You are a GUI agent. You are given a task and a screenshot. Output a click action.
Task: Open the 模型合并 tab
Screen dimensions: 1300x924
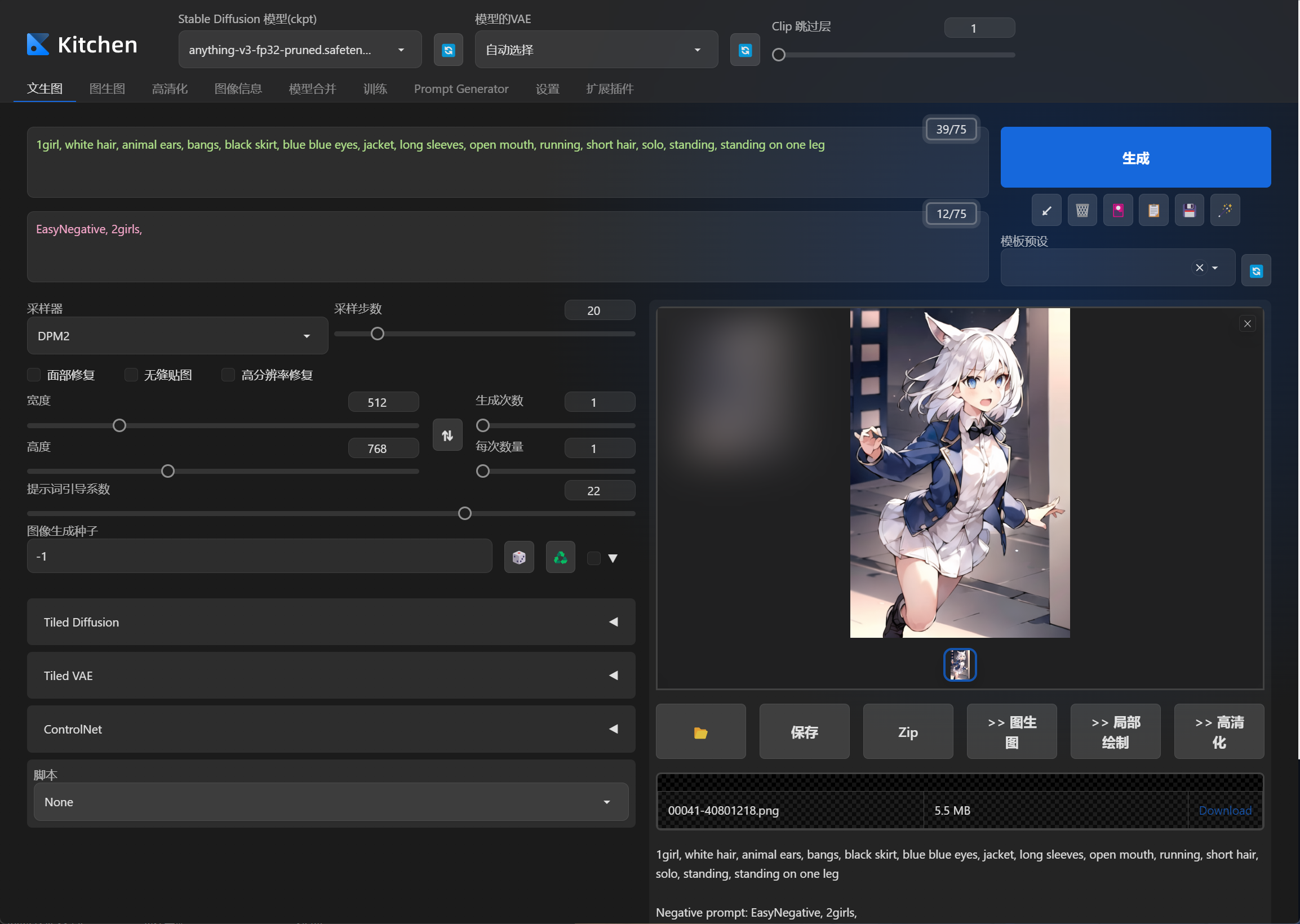pyautogui.click(x=313, y=89)
